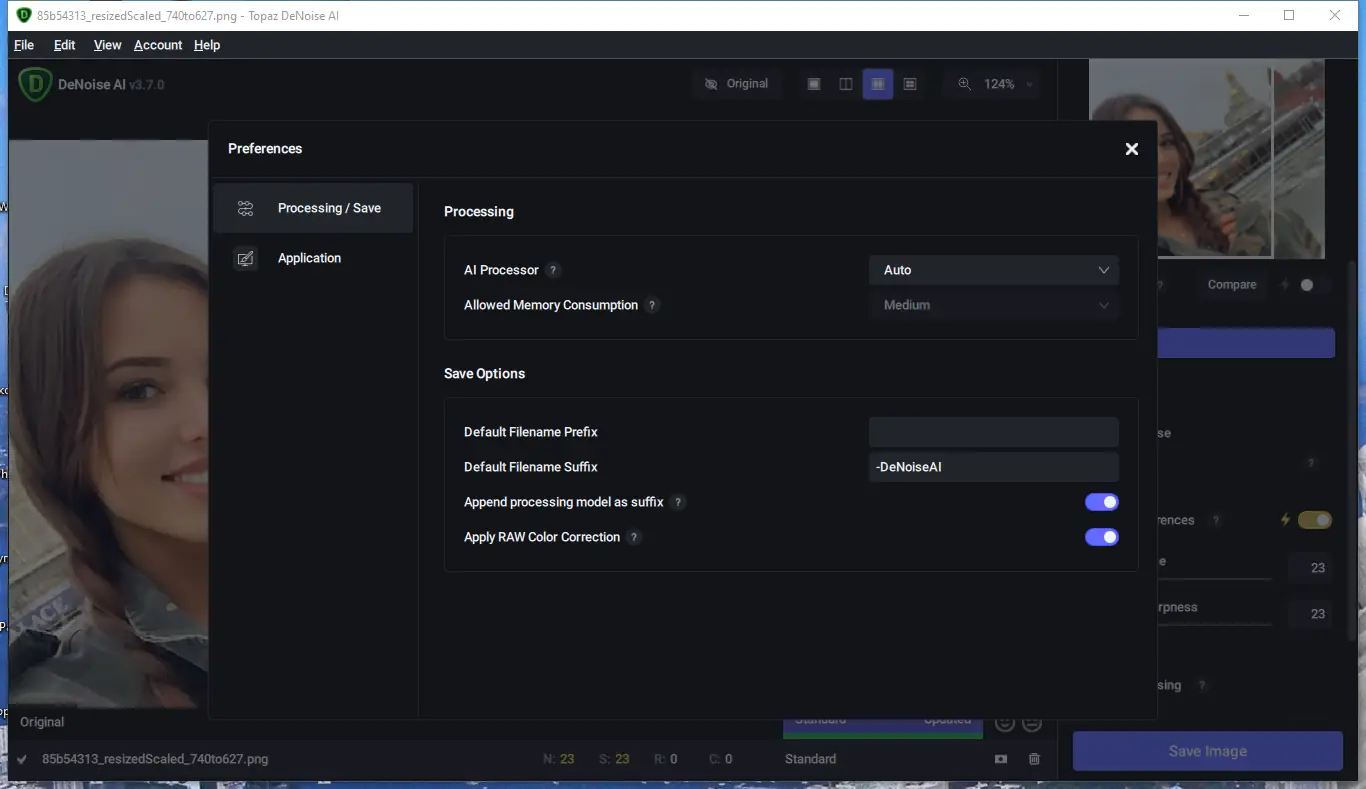Viewport: 1366px width, 789px height.
Task: Expand the Allowed Memory Consumption Medium dropdown
Action: 994,305
